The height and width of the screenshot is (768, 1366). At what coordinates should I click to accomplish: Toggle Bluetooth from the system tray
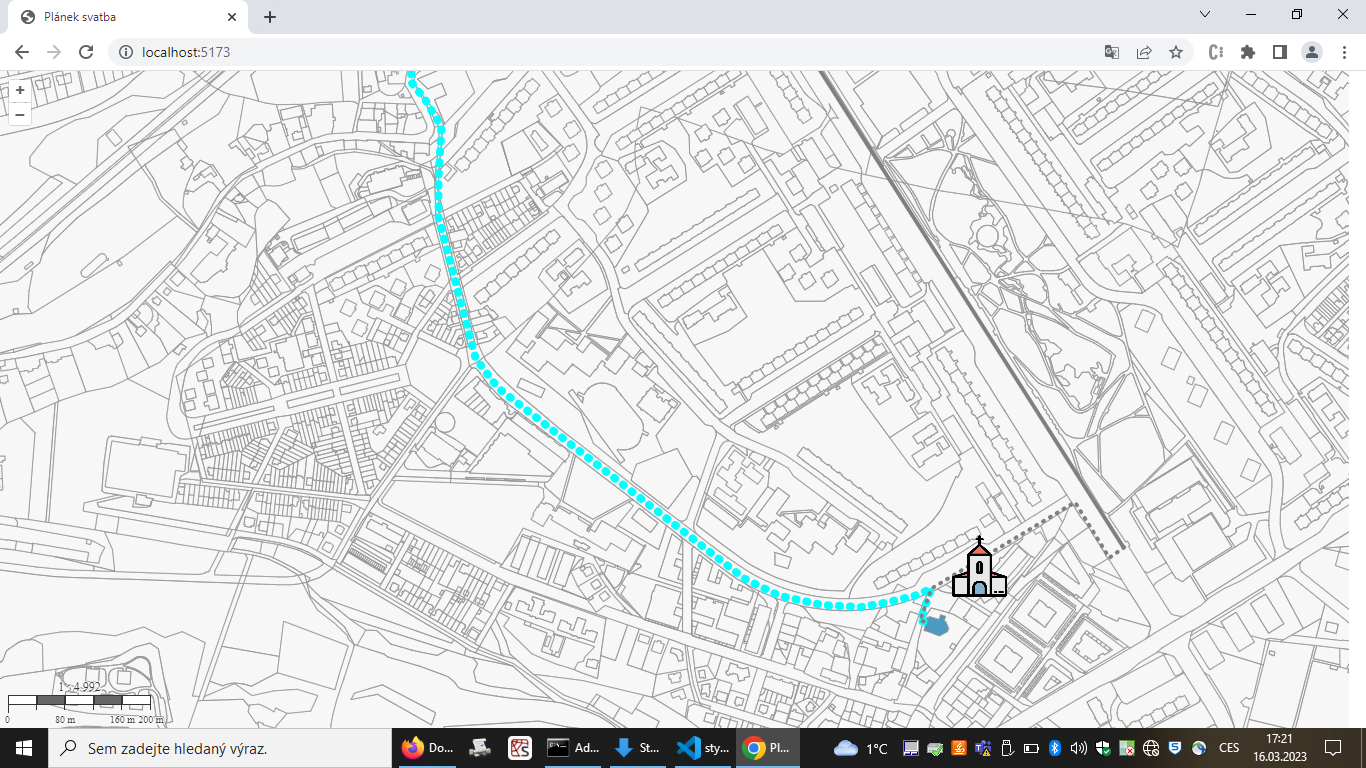[x=1055, y=747]
